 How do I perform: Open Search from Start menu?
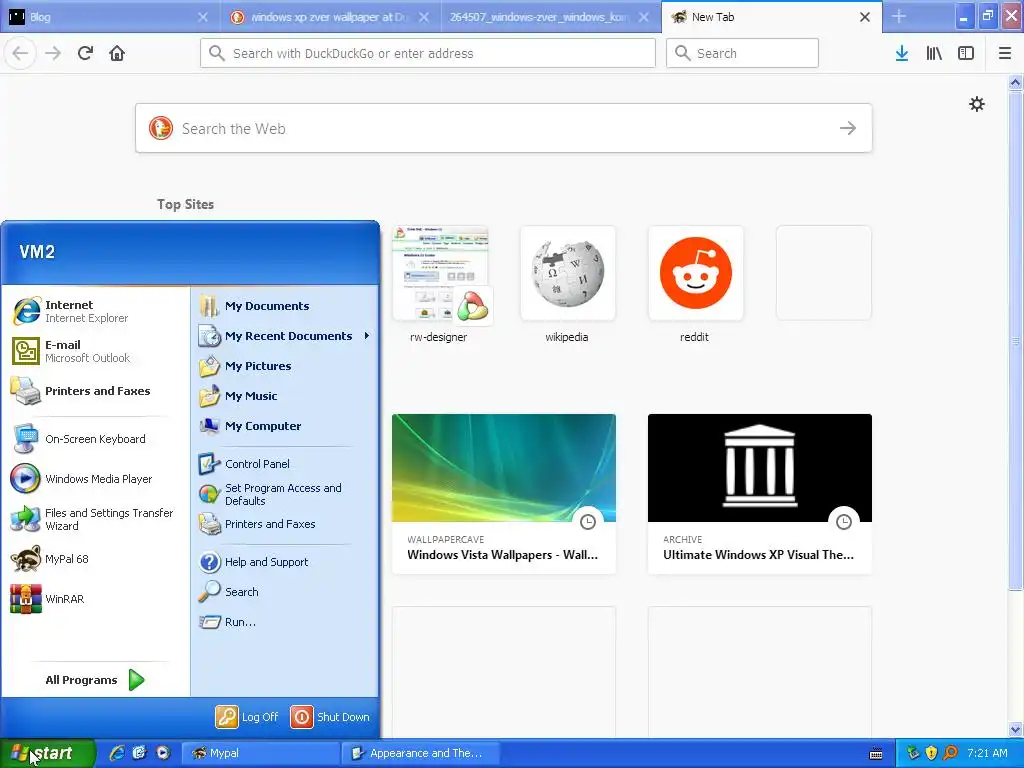click(285, 592)
